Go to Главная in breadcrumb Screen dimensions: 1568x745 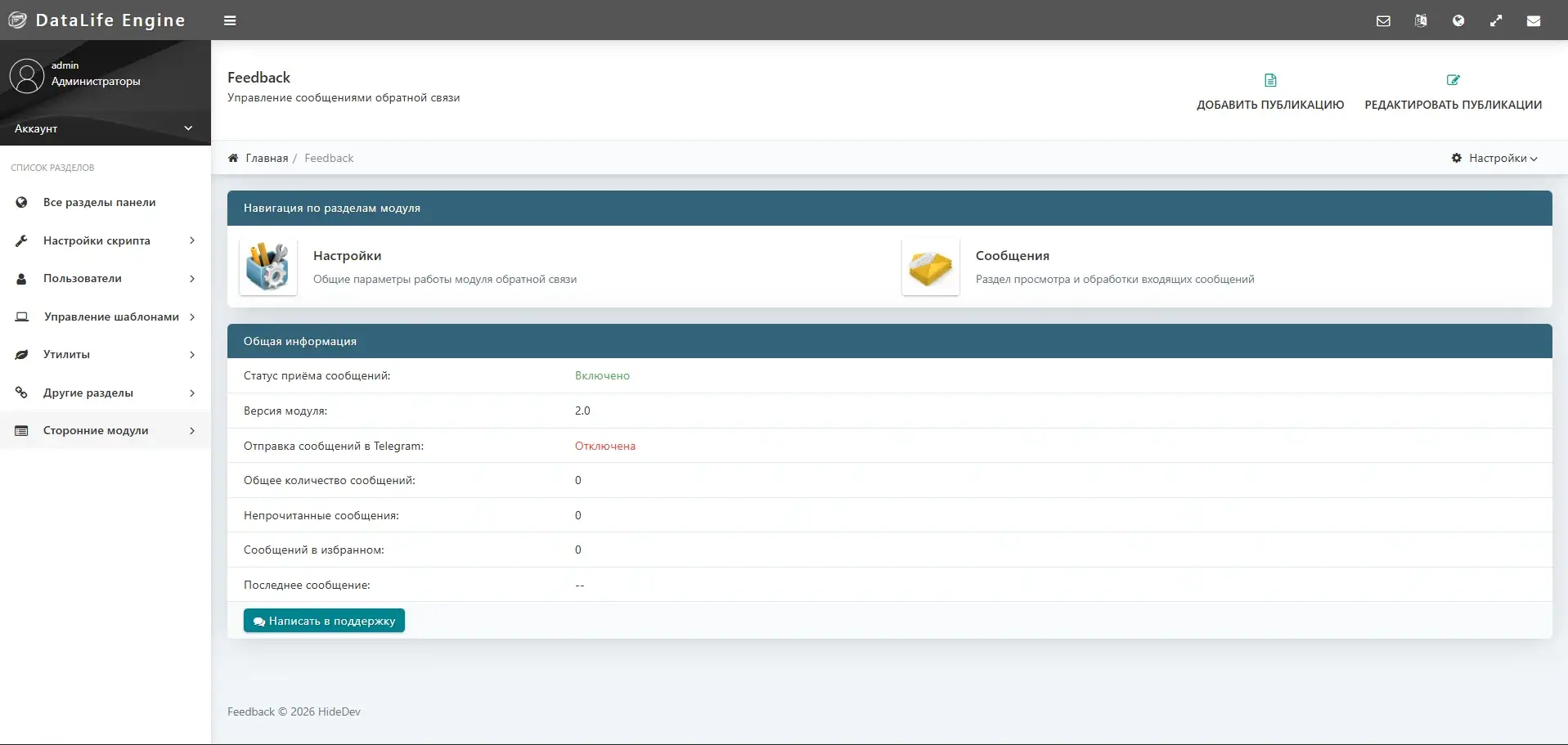pos(267,158)
